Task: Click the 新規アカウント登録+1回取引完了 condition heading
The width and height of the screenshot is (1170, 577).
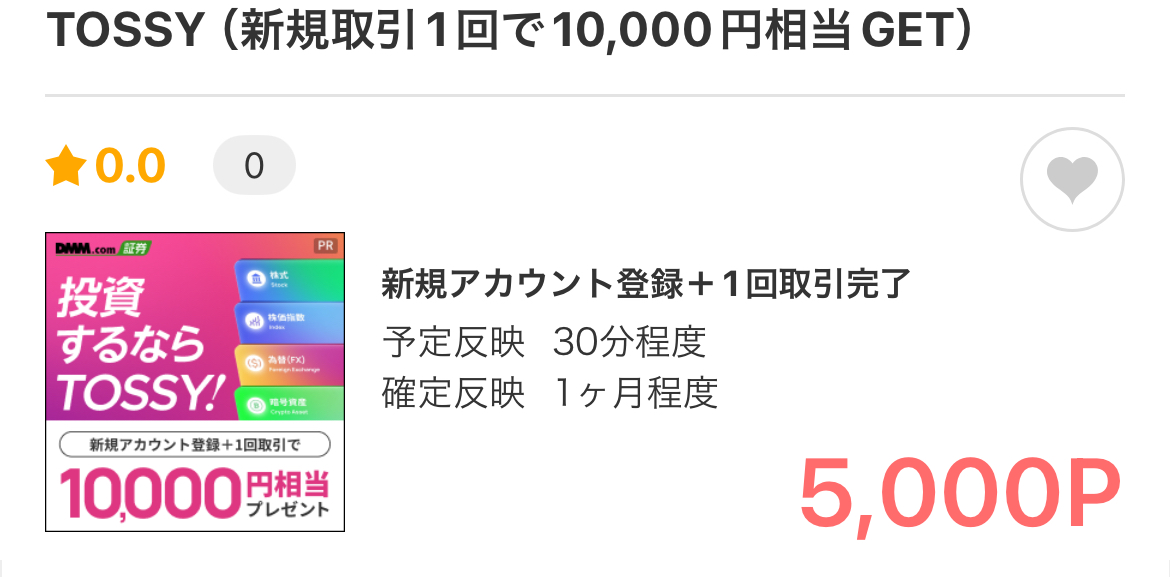Action: pyautogui.click(x=646, y=284)
